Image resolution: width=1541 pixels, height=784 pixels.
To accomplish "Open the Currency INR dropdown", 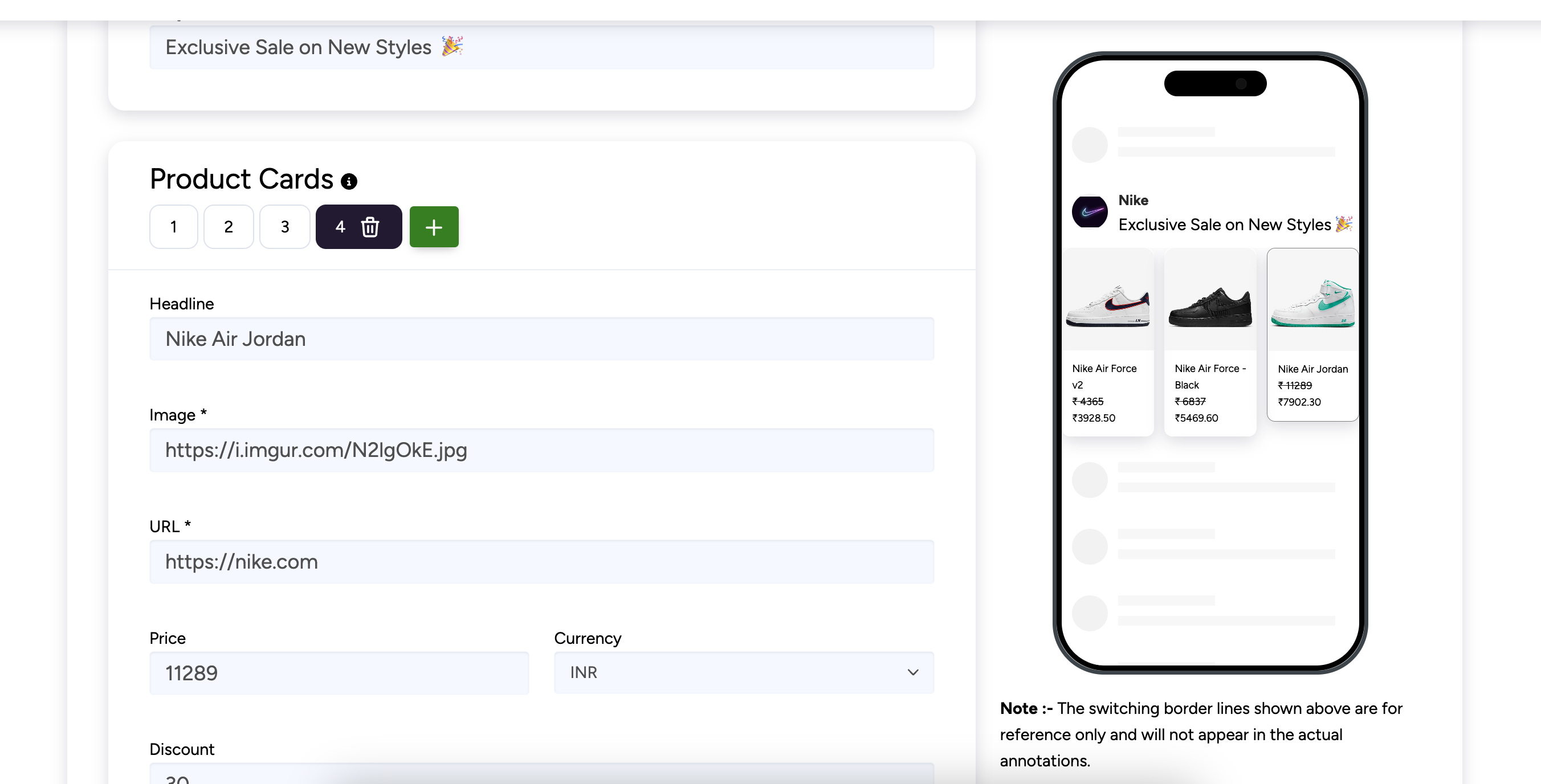I will click(x=744, y=672).
